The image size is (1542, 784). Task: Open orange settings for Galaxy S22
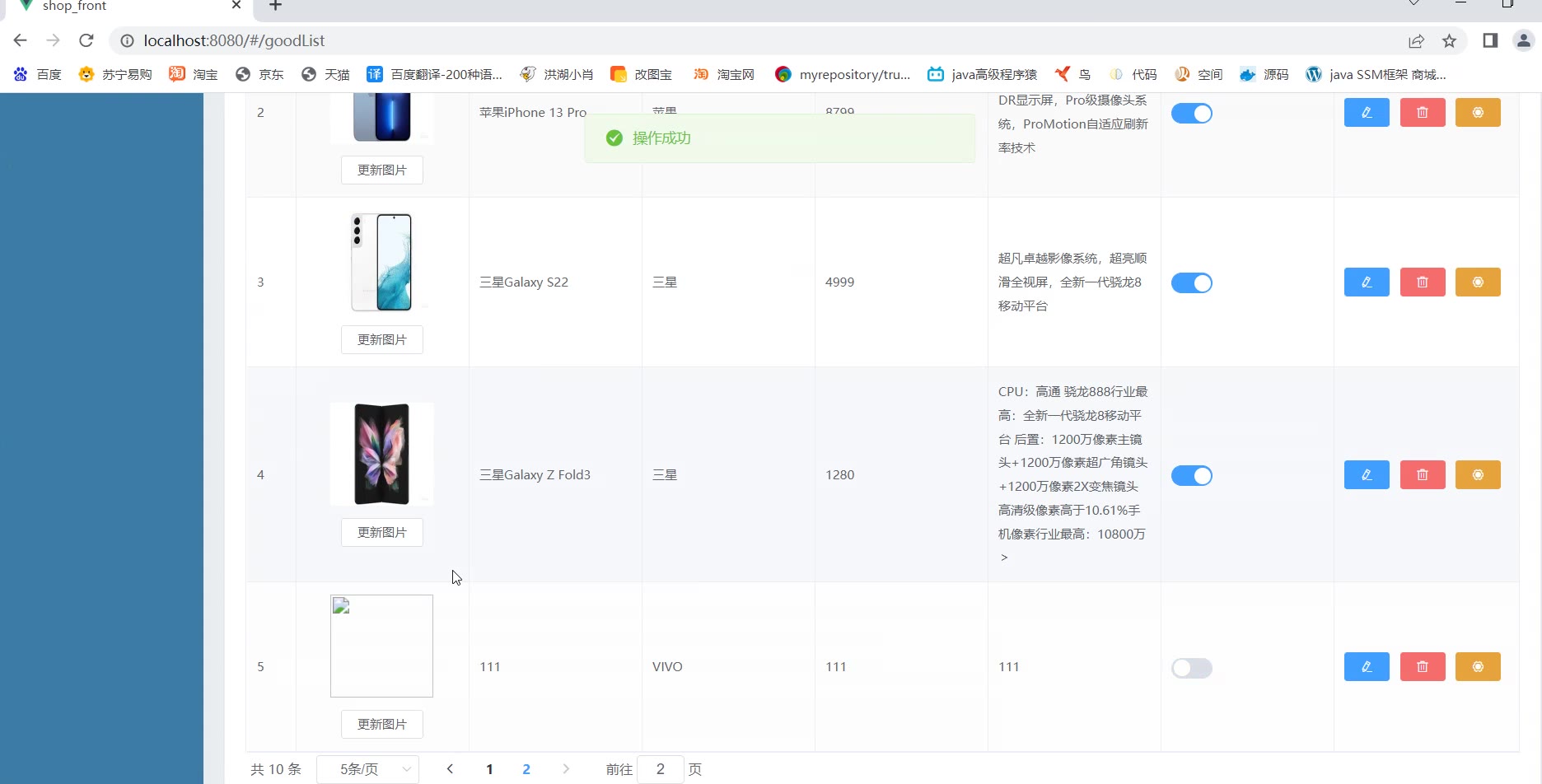[x=1478, y=282]
